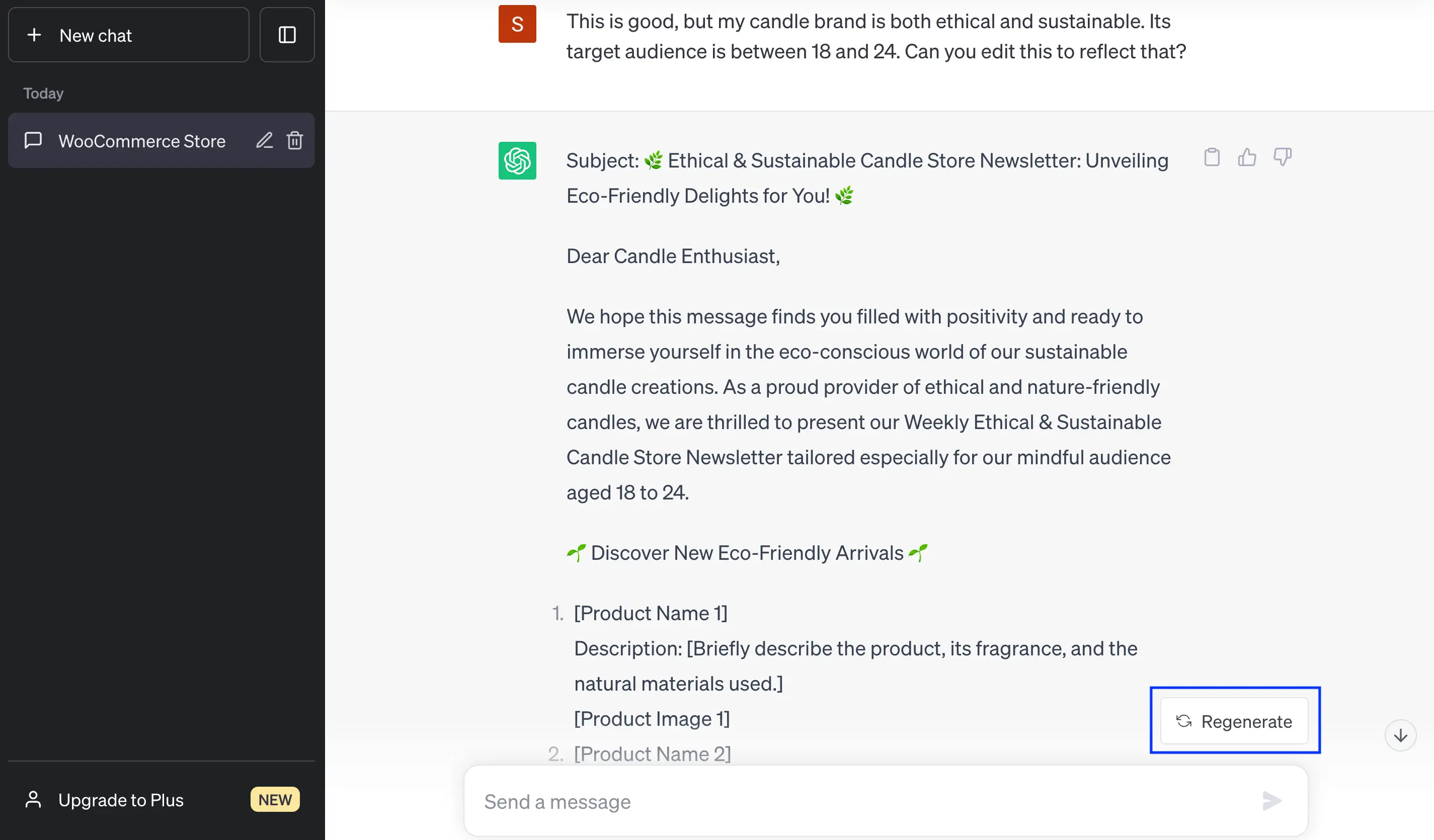The width and height of the screenshot is (1434, 840).
Task: Expand the Today conversations section
Action: 44,92
